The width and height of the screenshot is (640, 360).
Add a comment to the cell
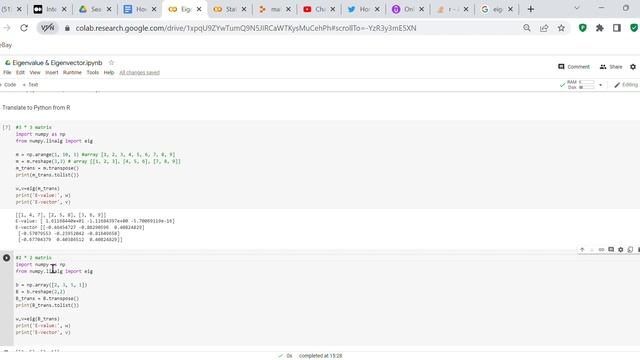(x=611, y=250)
